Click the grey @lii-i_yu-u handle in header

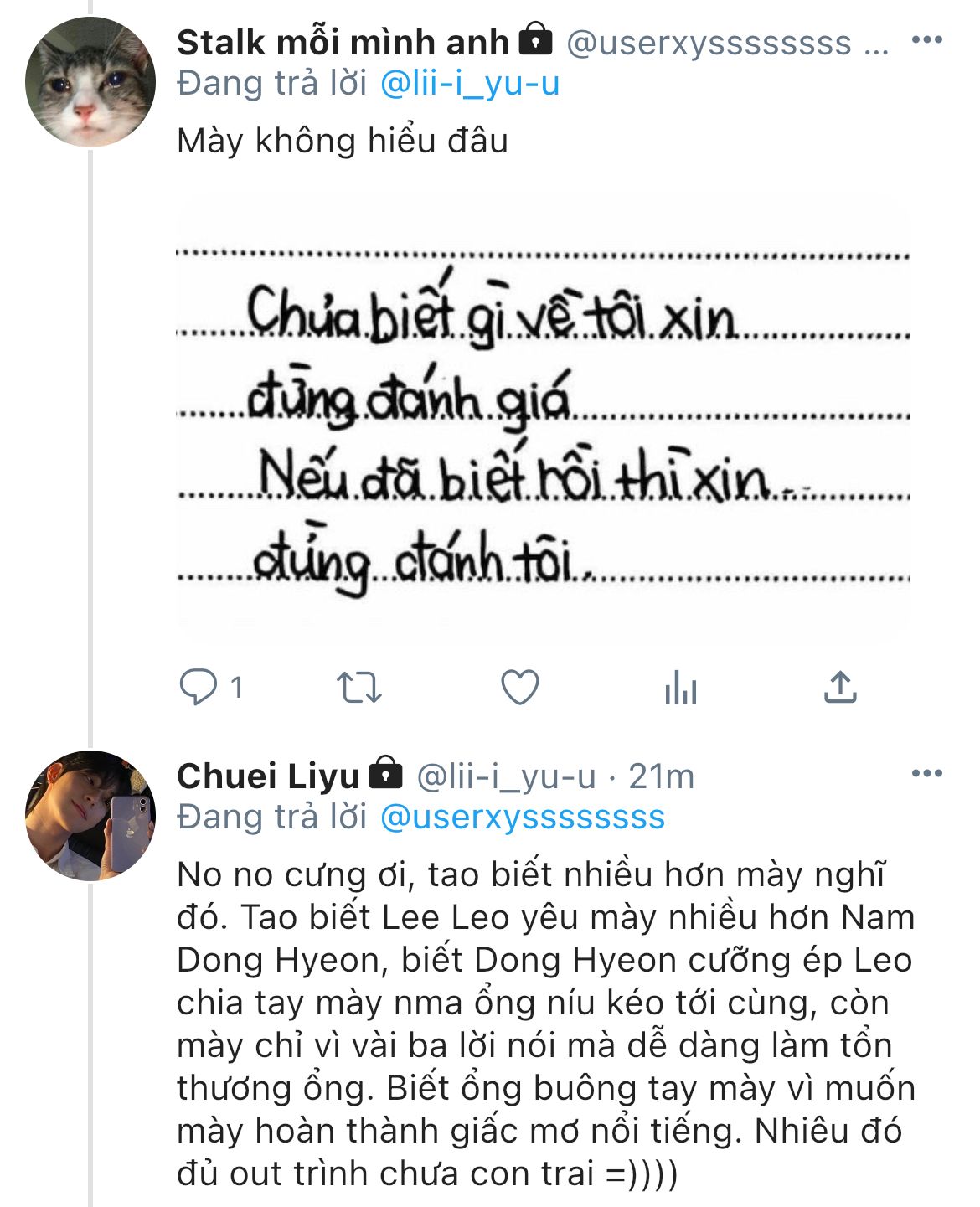(506, 776)
